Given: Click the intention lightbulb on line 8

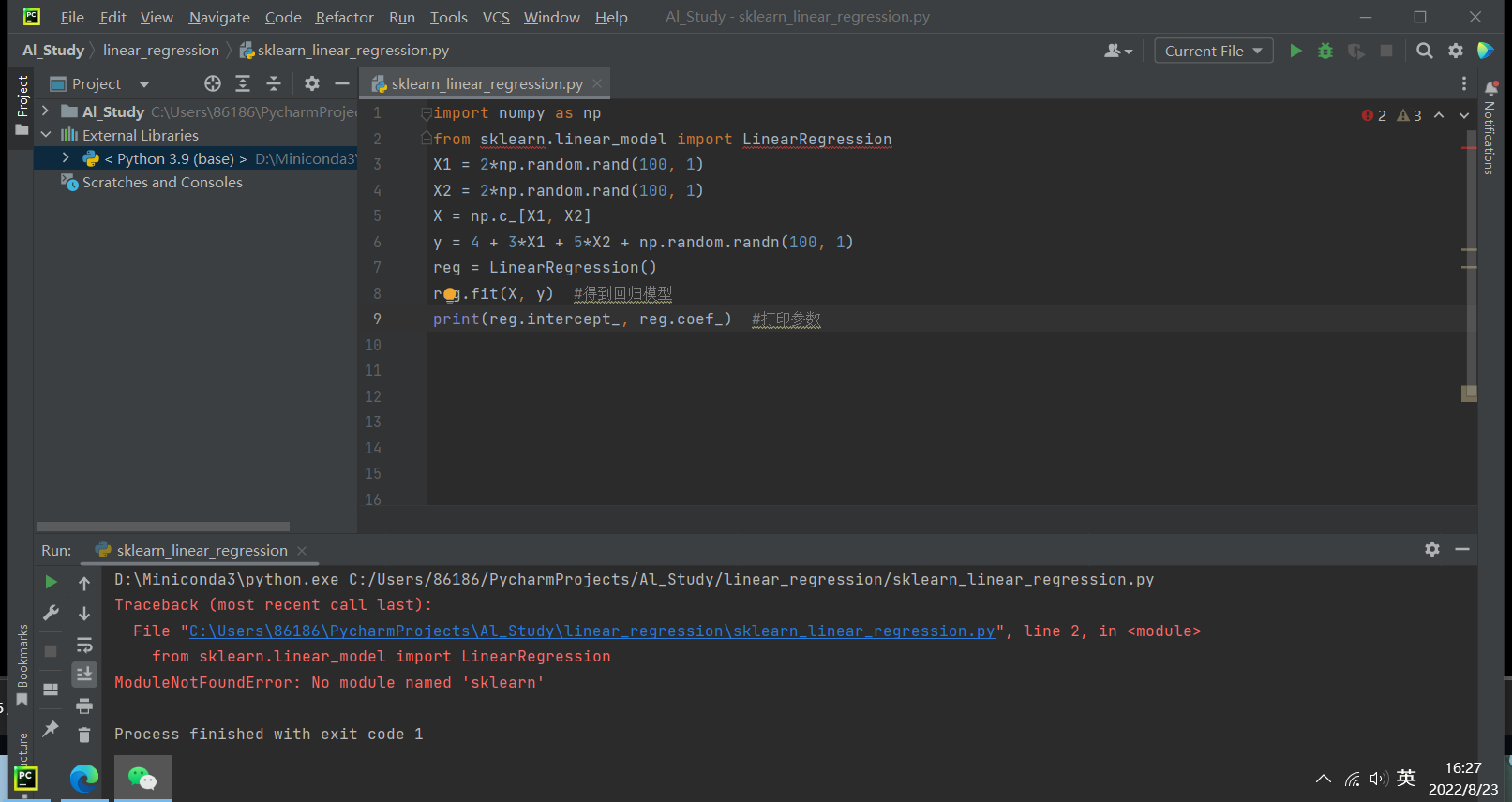Looking at the screenshot, I should pyautogui.click(x=450, y=295).
